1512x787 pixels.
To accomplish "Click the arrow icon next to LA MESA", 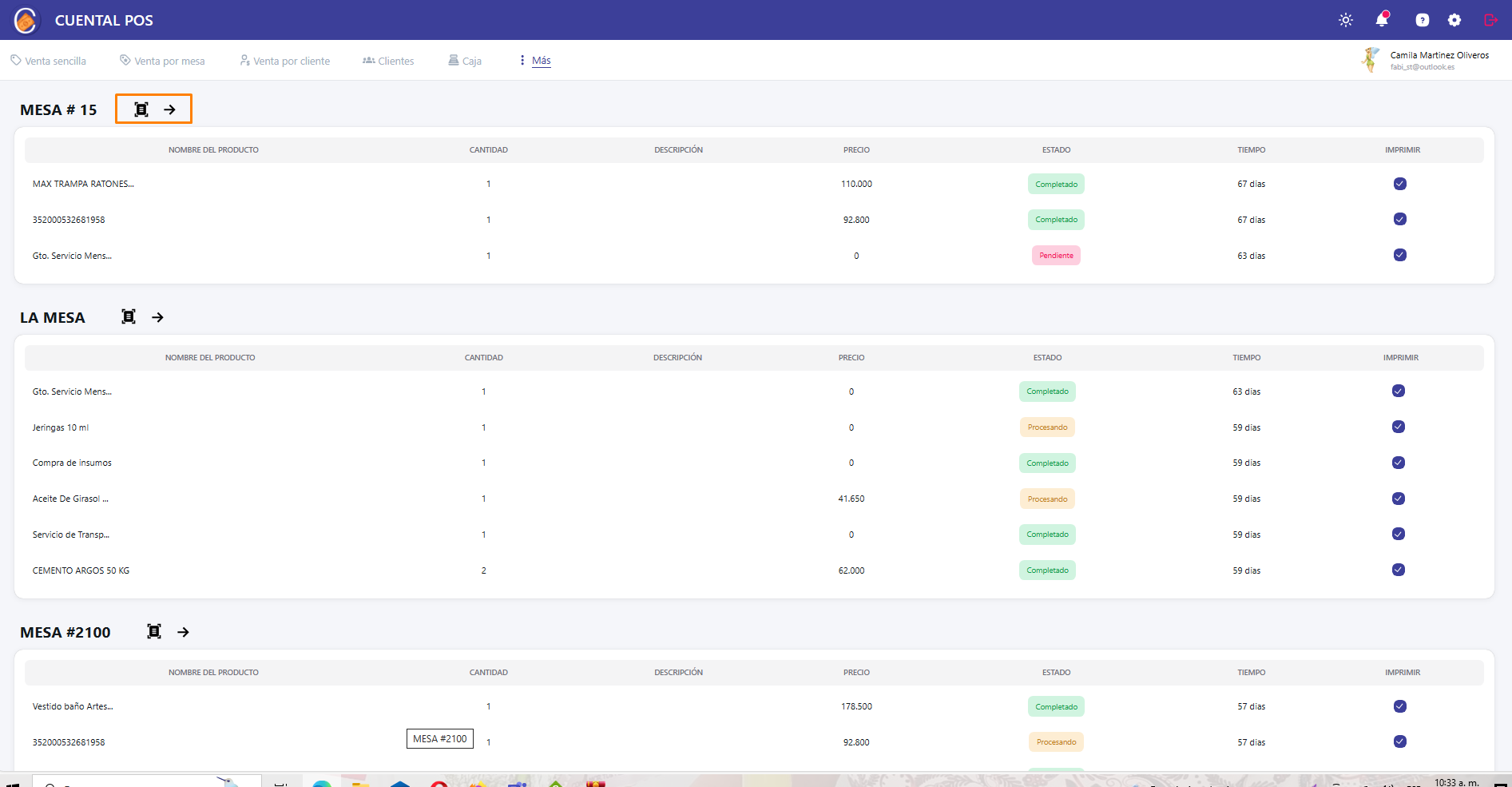I will coord(158,317).
